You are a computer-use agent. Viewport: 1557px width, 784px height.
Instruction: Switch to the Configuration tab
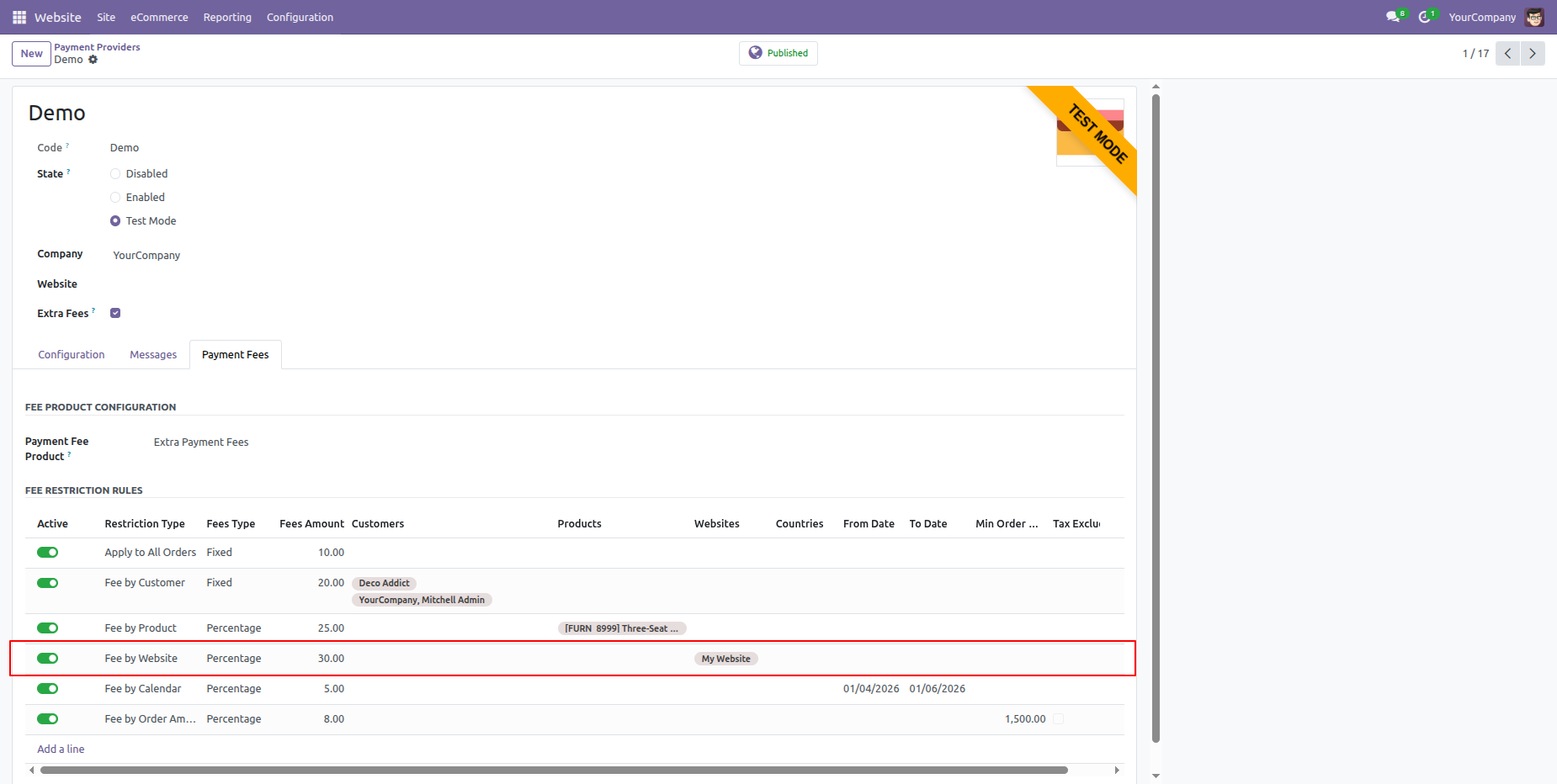tap(72, 355)
